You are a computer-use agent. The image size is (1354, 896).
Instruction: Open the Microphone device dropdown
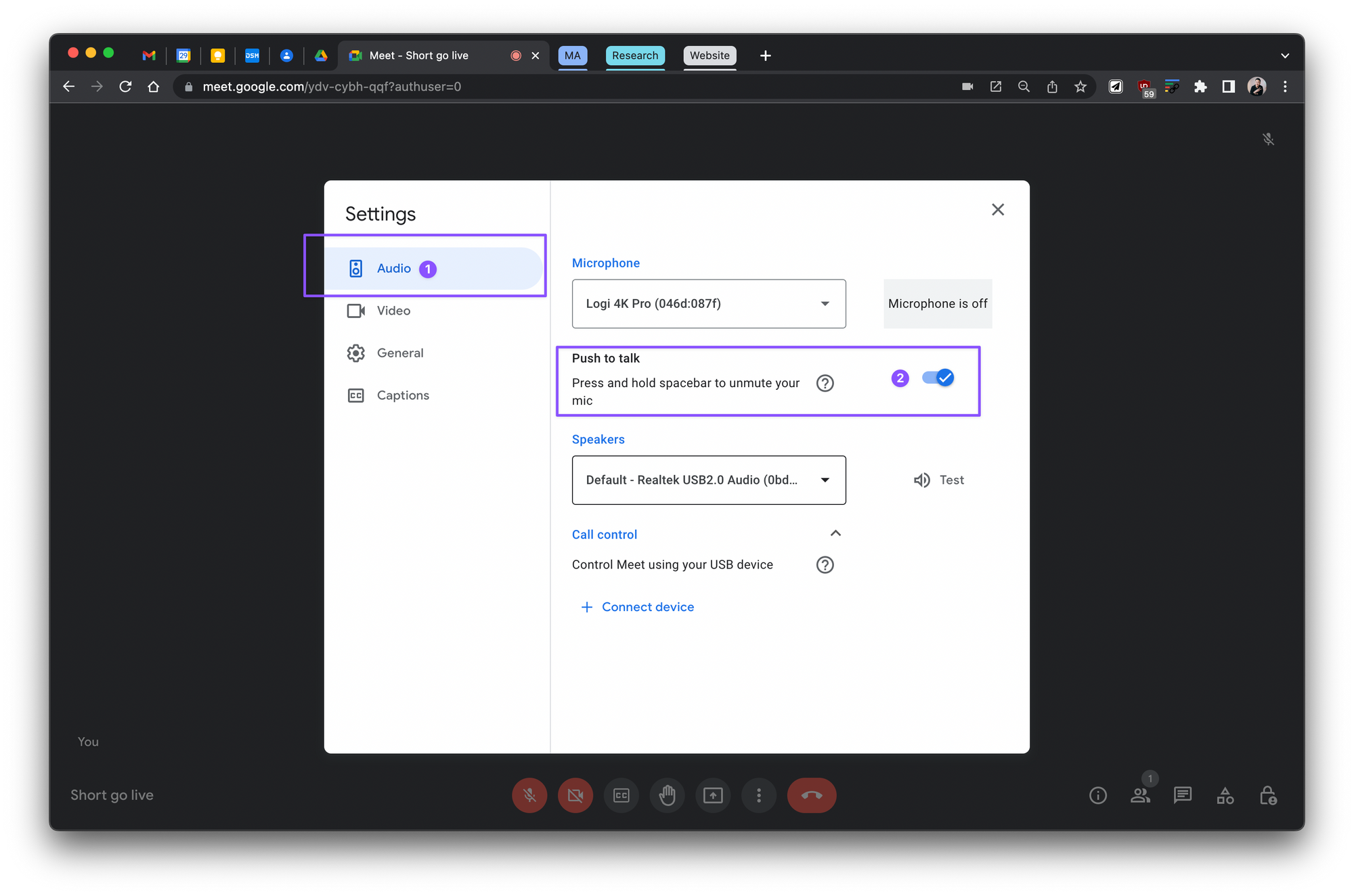coord(708,304)
